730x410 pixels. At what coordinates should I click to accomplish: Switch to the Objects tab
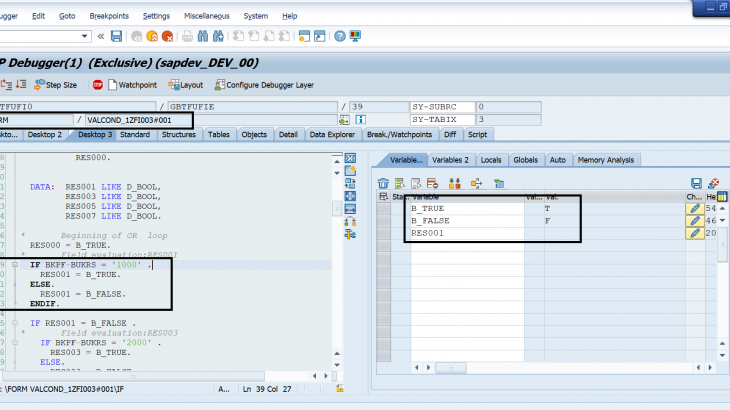pyautogui.click(x=254, y=134)
